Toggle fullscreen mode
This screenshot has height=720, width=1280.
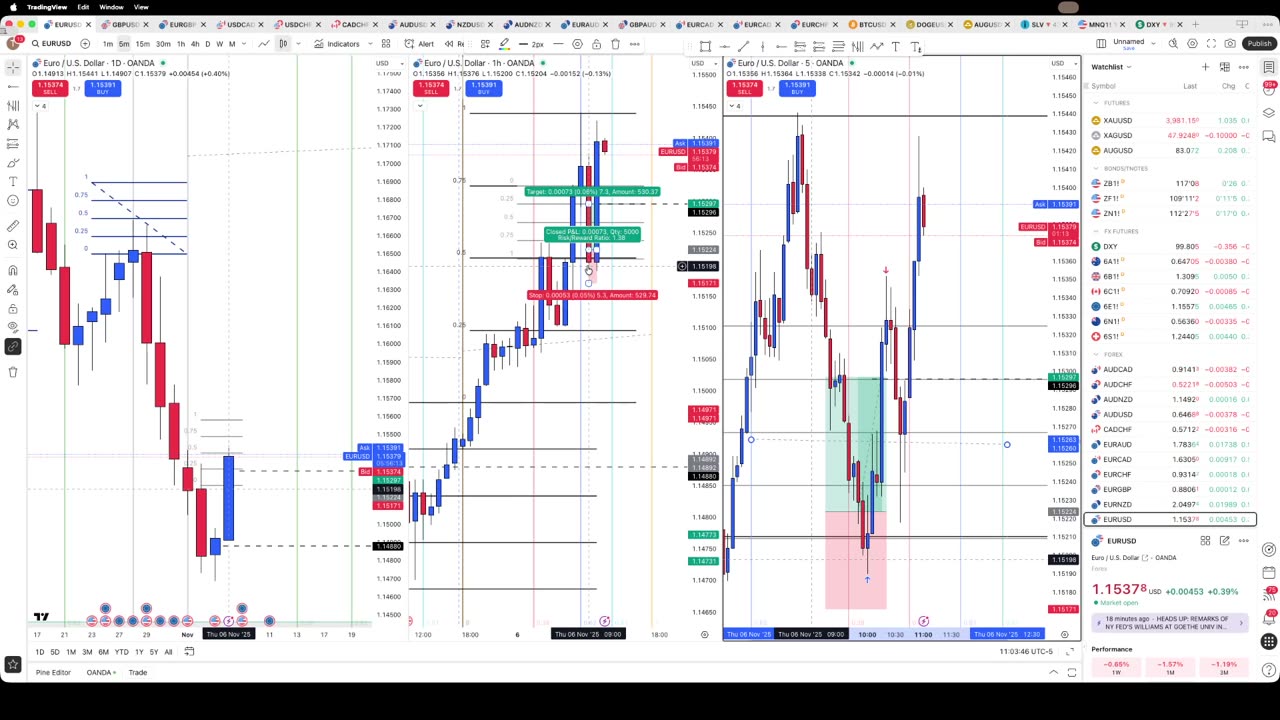pyautogui.click(x=1211, y=44)
